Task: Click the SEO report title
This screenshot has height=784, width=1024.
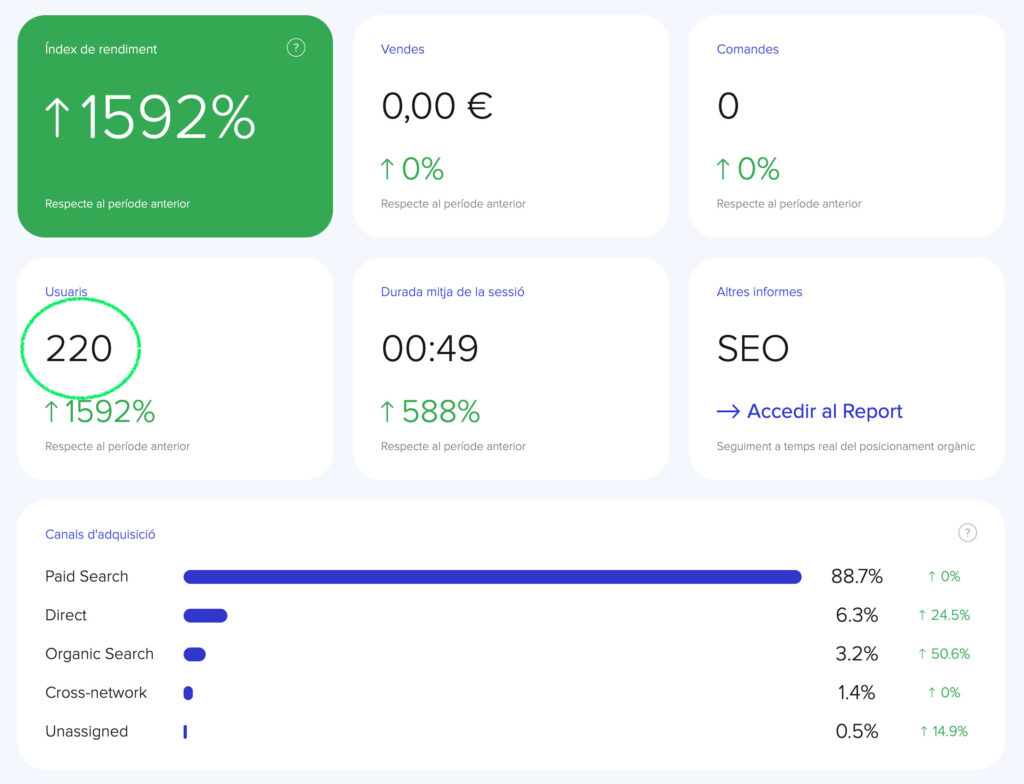Action: point(753,349)
